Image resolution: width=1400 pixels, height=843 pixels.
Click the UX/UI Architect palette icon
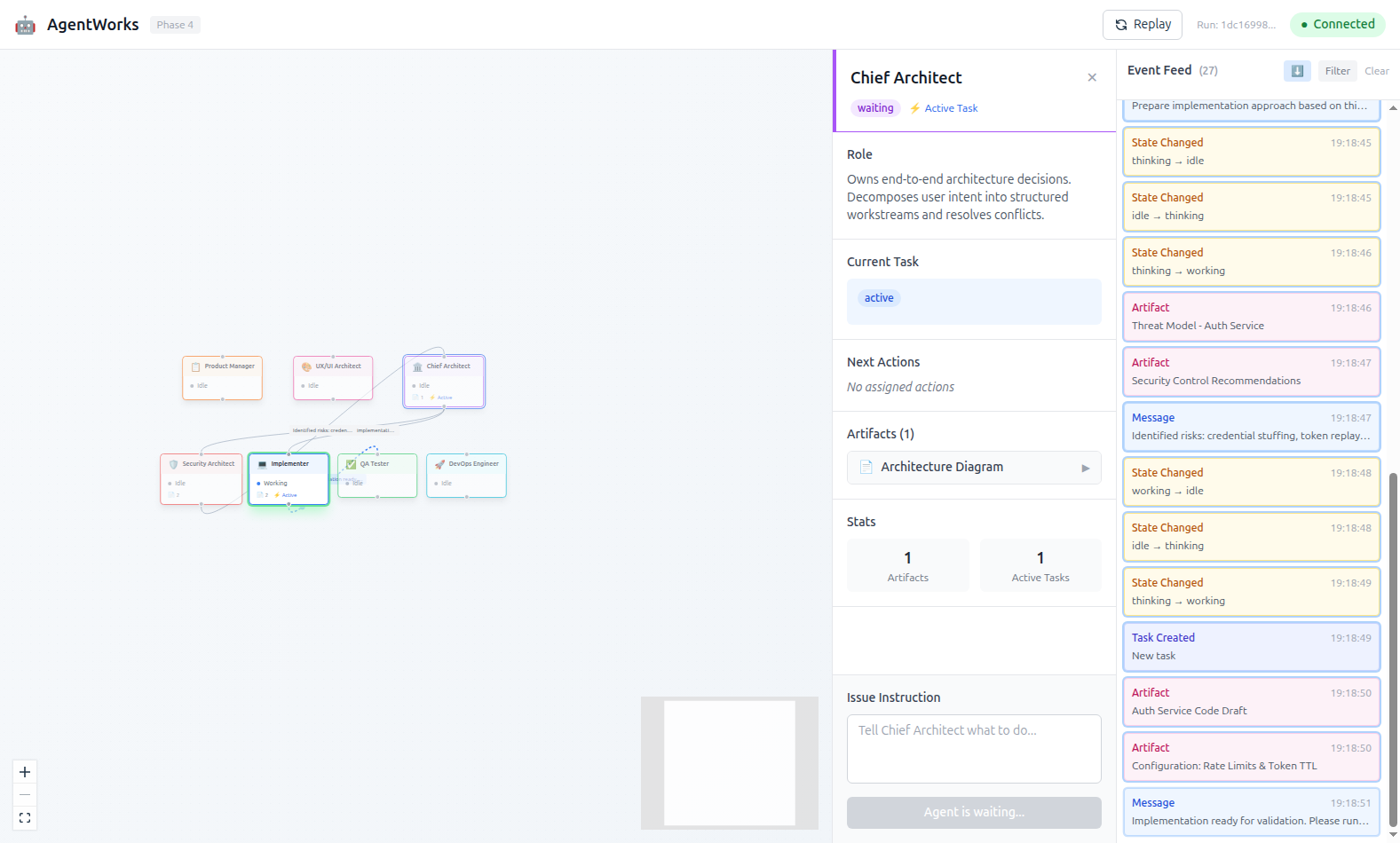[306, 366]
